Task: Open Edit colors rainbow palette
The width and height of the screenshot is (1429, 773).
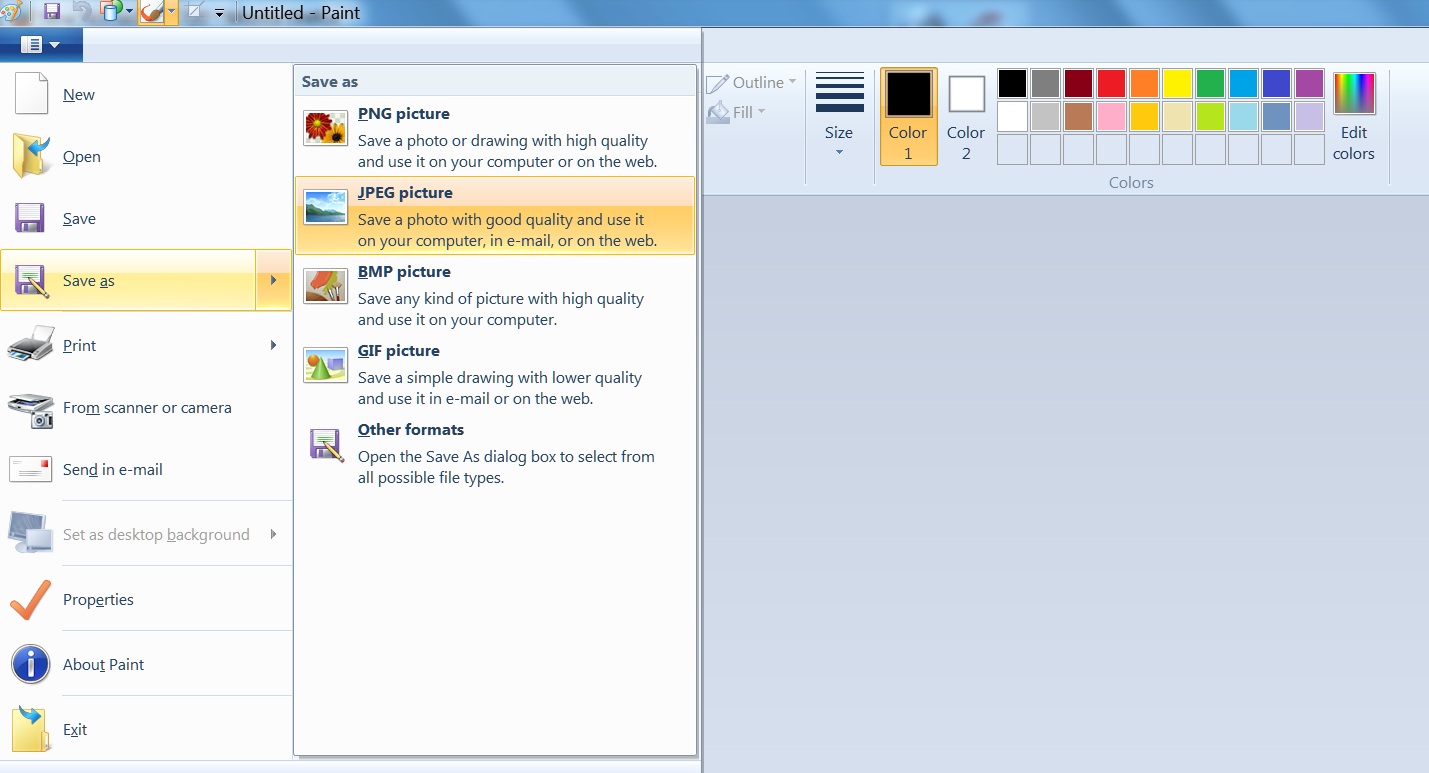Action: click(x=1353, y=117)
